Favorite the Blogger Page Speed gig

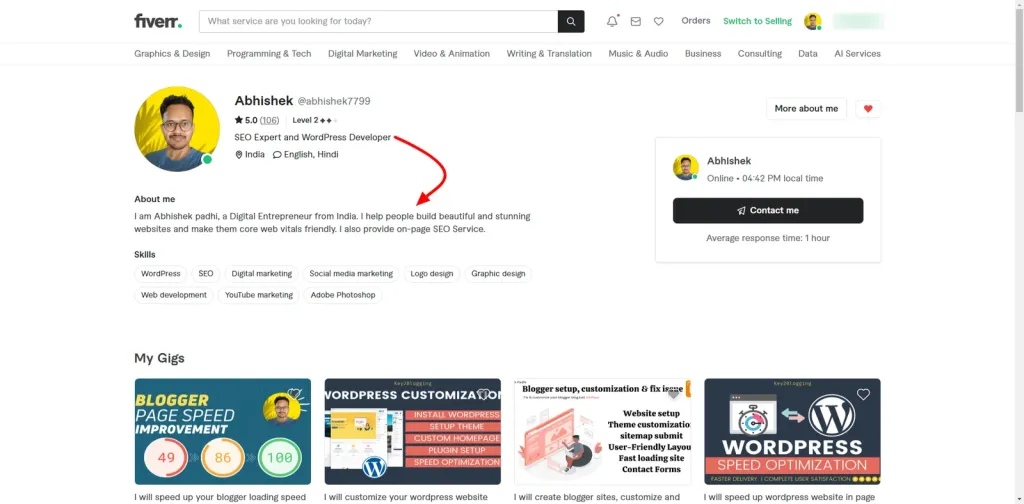point(294,395)
